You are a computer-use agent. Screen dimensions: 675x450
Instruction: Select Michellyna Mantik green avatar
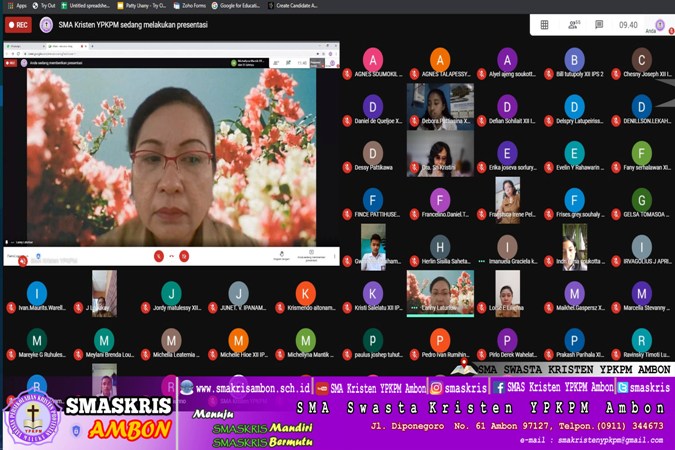click(x=306, y=340)
